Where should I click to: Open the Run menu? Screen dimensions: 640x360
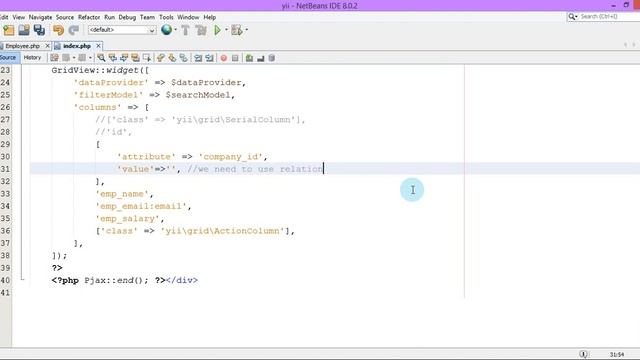pyautogui.click(x=109, y=17)
